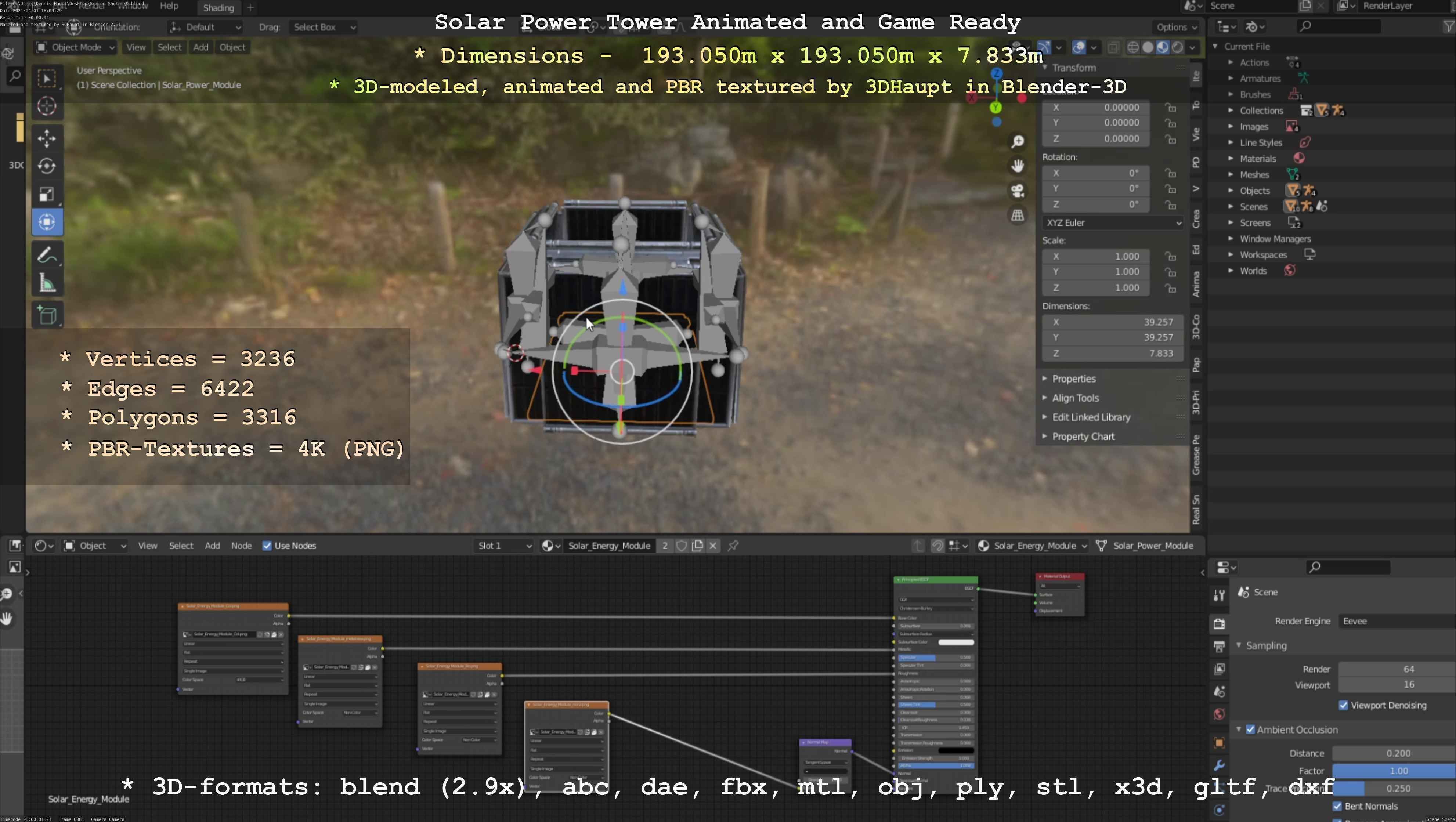Select the 3D Cursor tool
This screenshot has height=822, width=1456.
[x=47, y=106]
